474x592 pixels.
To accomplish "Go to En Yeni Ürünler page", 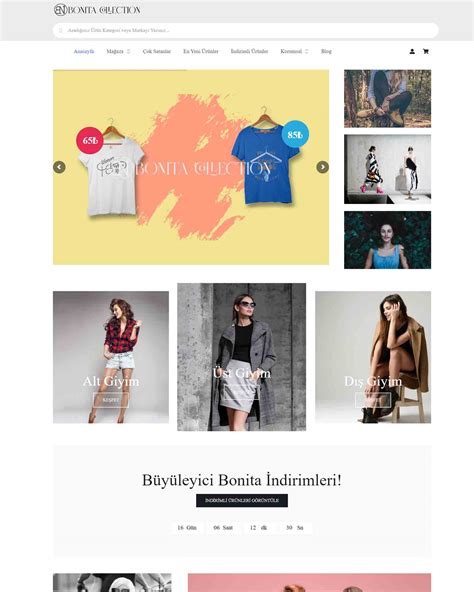I will point(201,51).
